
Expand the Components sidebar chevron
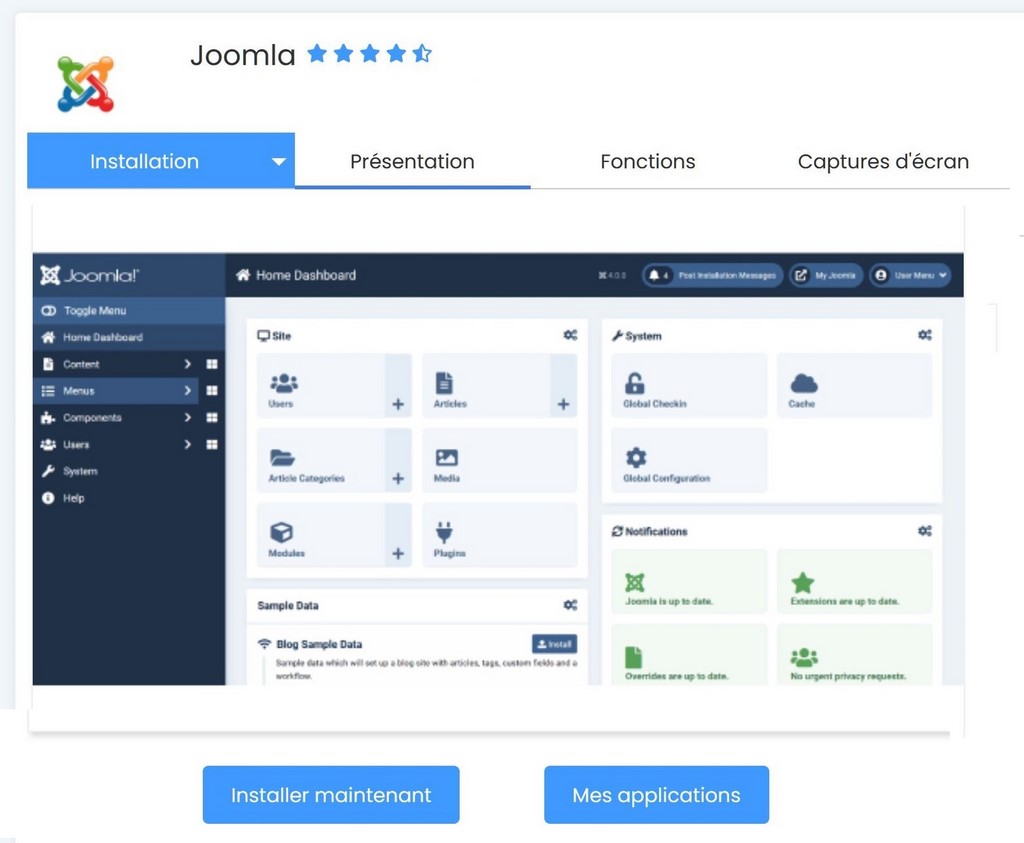187,418
